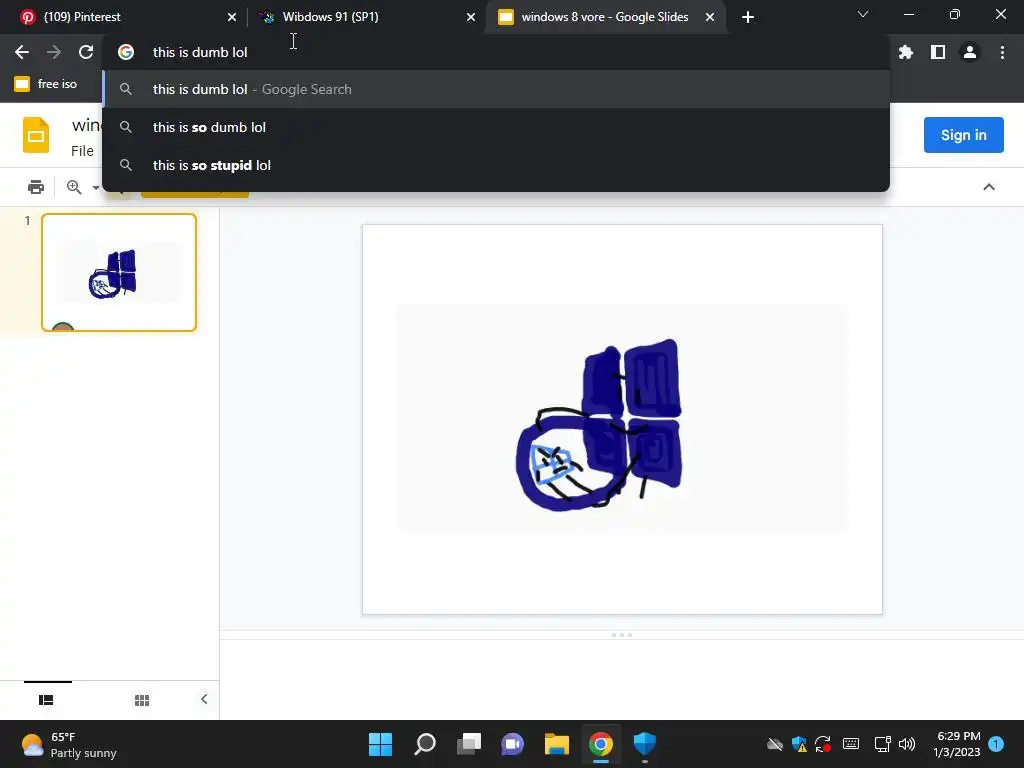The height and width of the screenshot is (768, 1024).
Task: Collapse the menus with the up chevron
Action: point(989,187)
